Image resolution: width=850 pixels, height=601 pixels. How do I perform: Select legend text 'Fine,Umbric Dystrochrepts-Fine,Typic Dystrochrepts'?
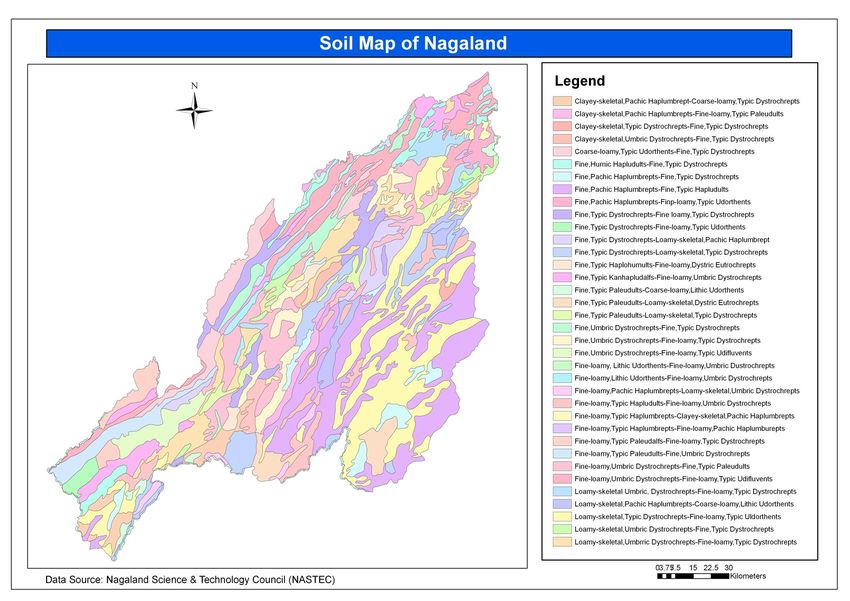[x=657, y=328]
